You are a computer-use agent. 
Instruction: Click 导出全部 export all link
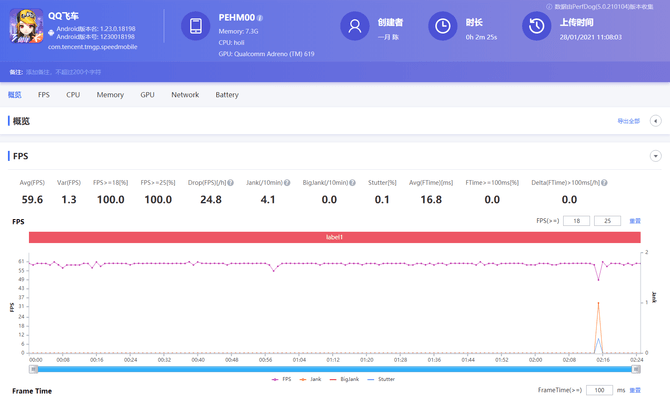click(629, 121)
